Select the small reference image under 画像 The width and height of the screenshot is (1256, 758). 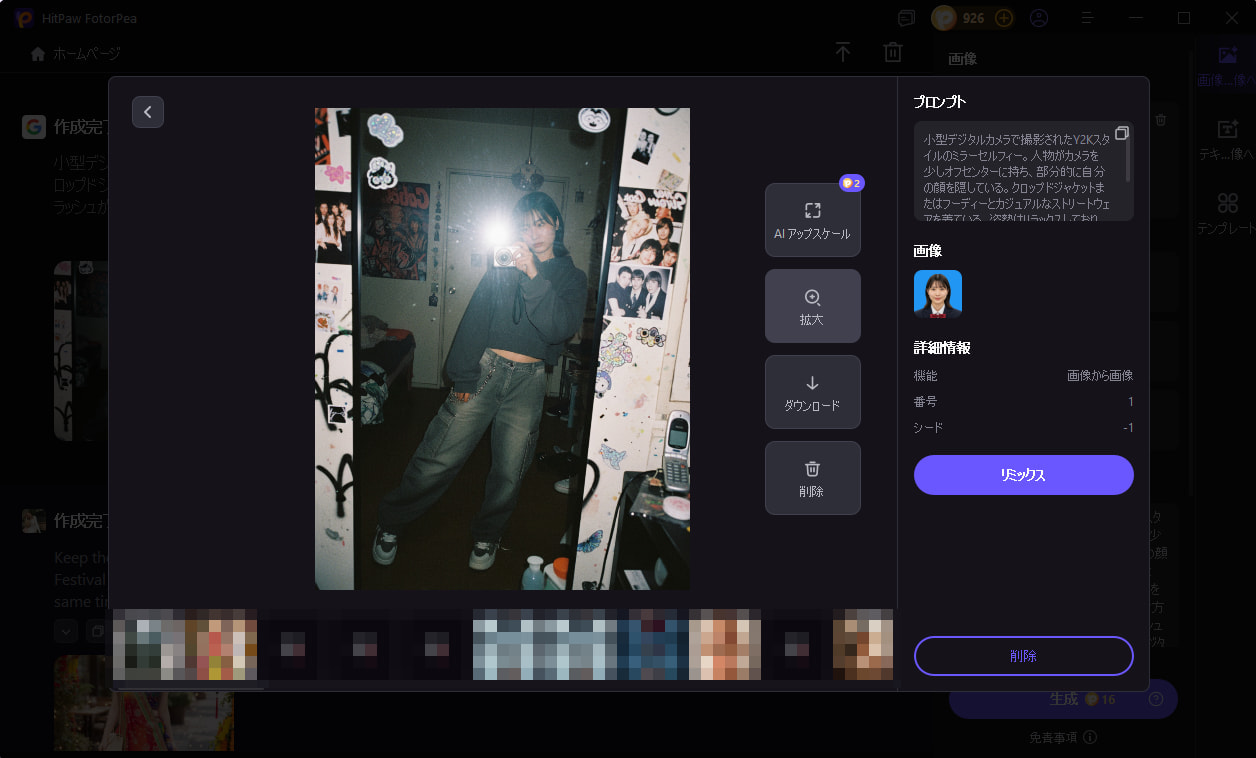pyautogui.click(x=937, y=294)
